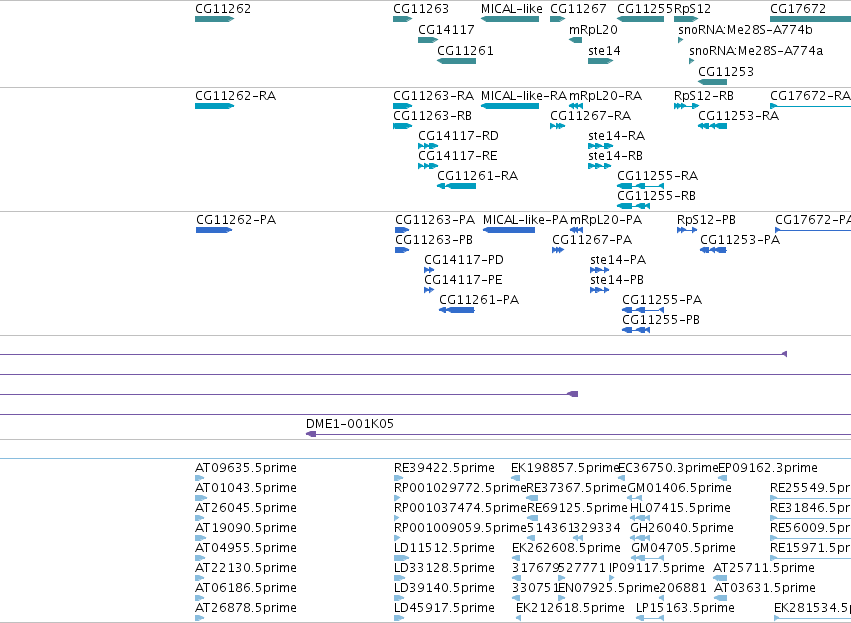Click the CG11253-RA transcript

712,126
